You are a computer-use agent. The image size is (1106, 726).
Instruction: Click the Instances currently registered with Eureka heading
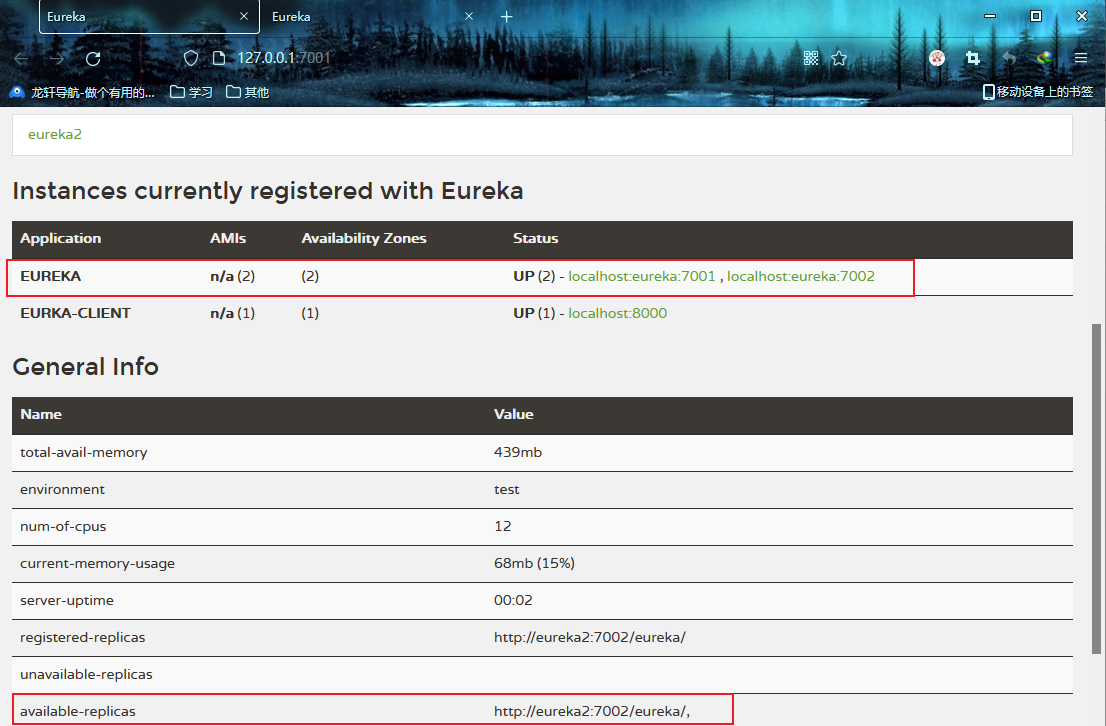268,191
